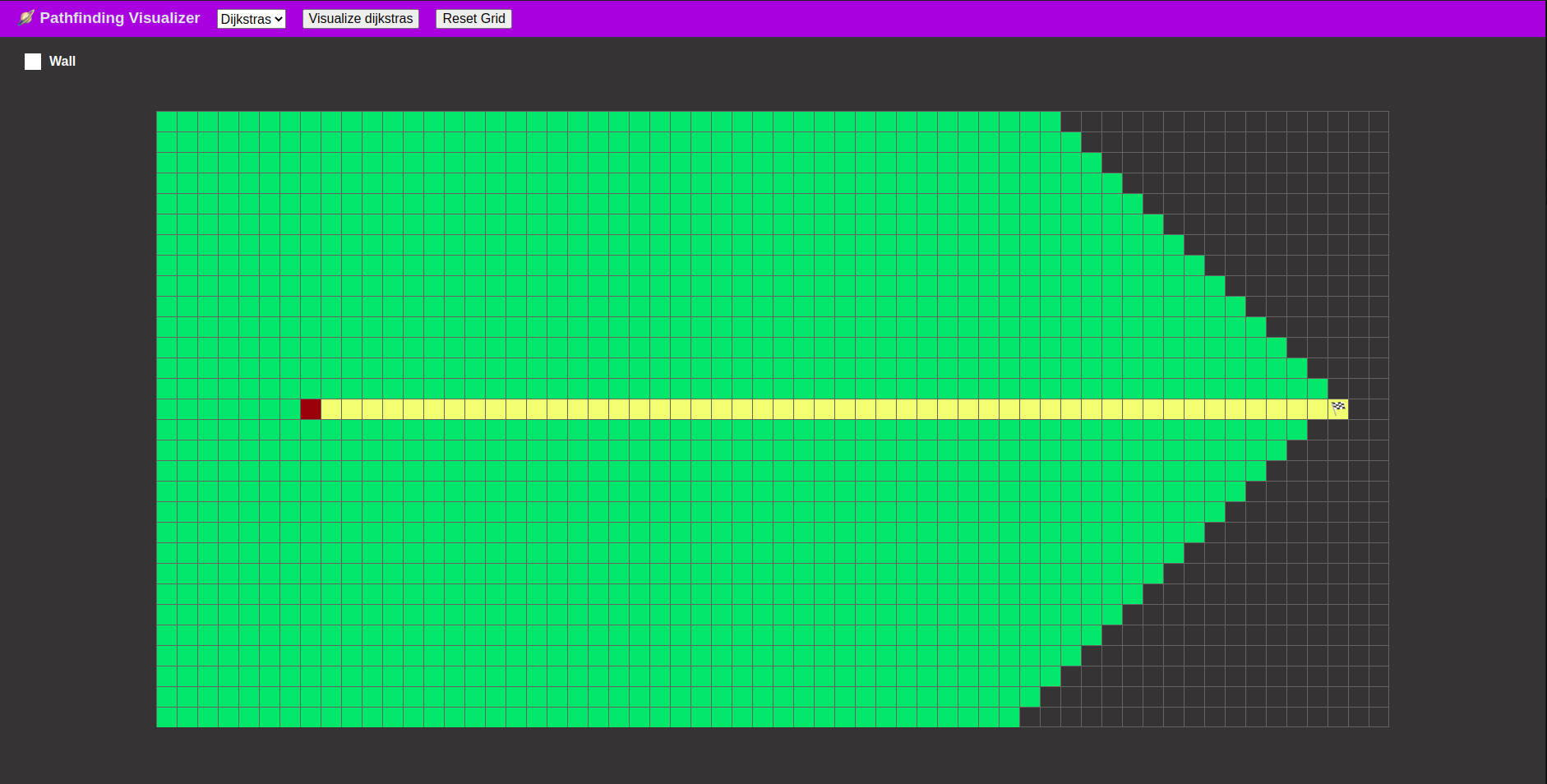The image size is (1547, 784).
Task: Click the green cell directly above the start node
Action: click(311, 388)
